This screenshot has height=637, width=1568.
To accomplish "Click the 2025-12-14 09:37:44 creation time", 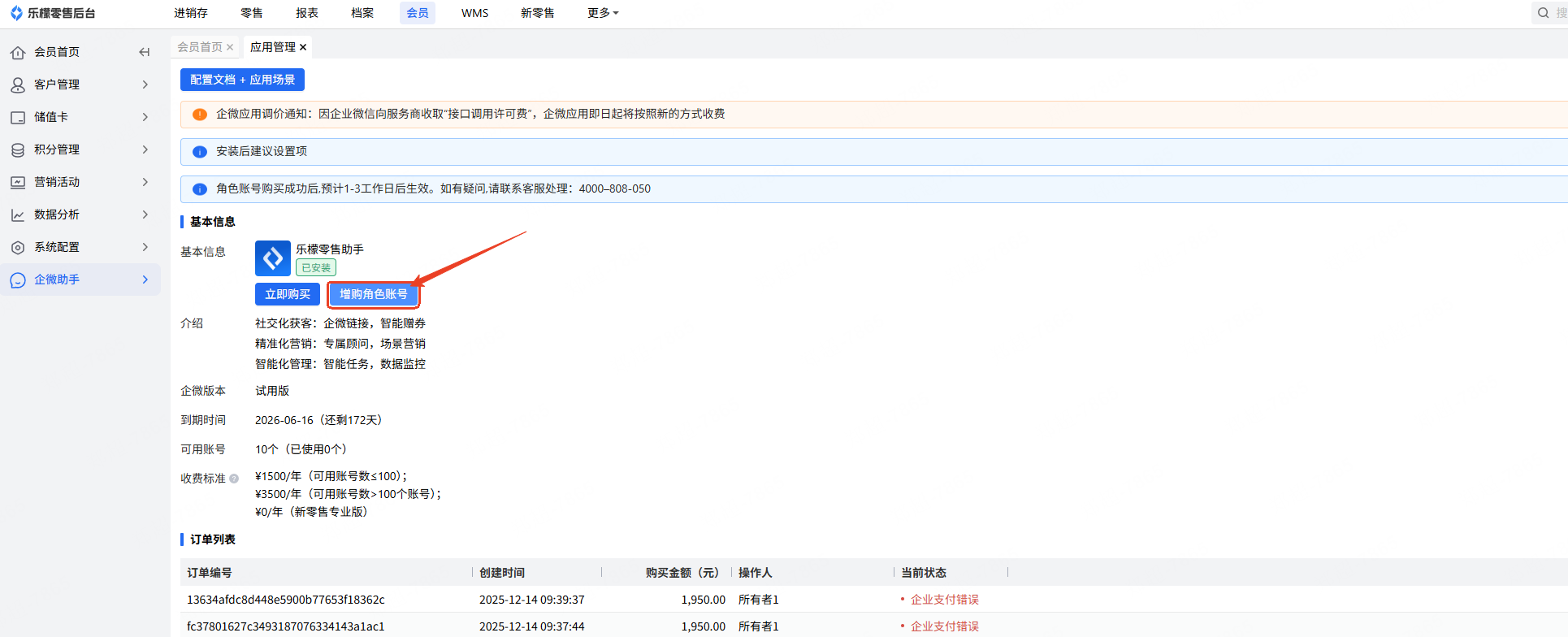I will (532, 626).
